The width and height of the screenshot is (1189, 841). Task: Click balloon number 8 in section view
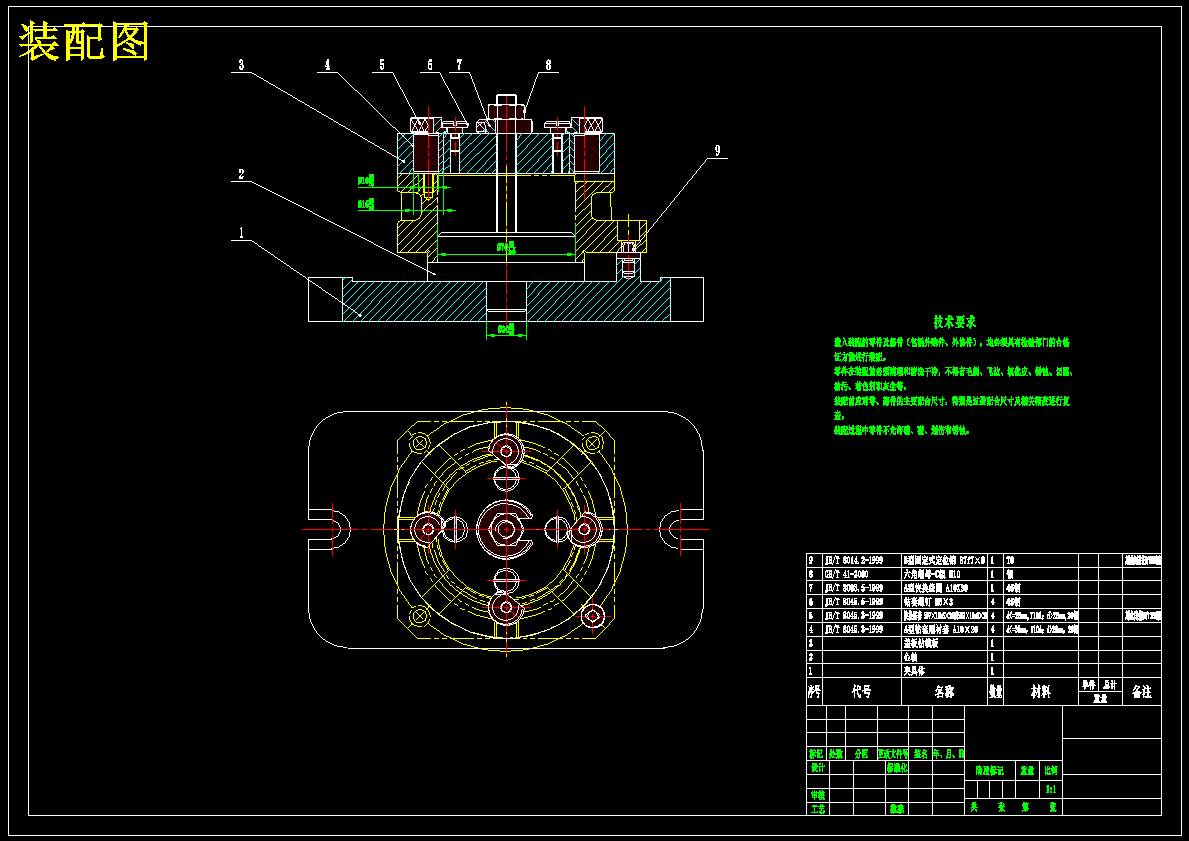(x=548, y=65)
